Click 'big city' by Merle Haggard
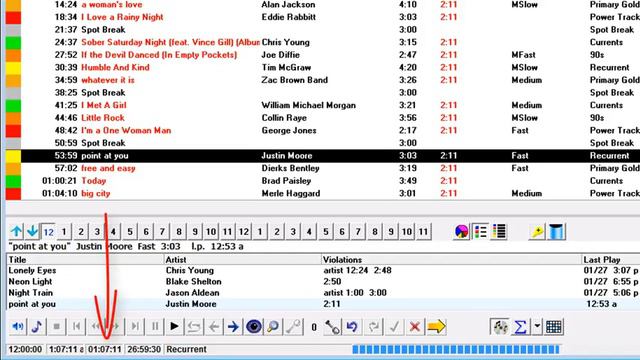Viewport: 640px width, 360px height. (96, 193)
